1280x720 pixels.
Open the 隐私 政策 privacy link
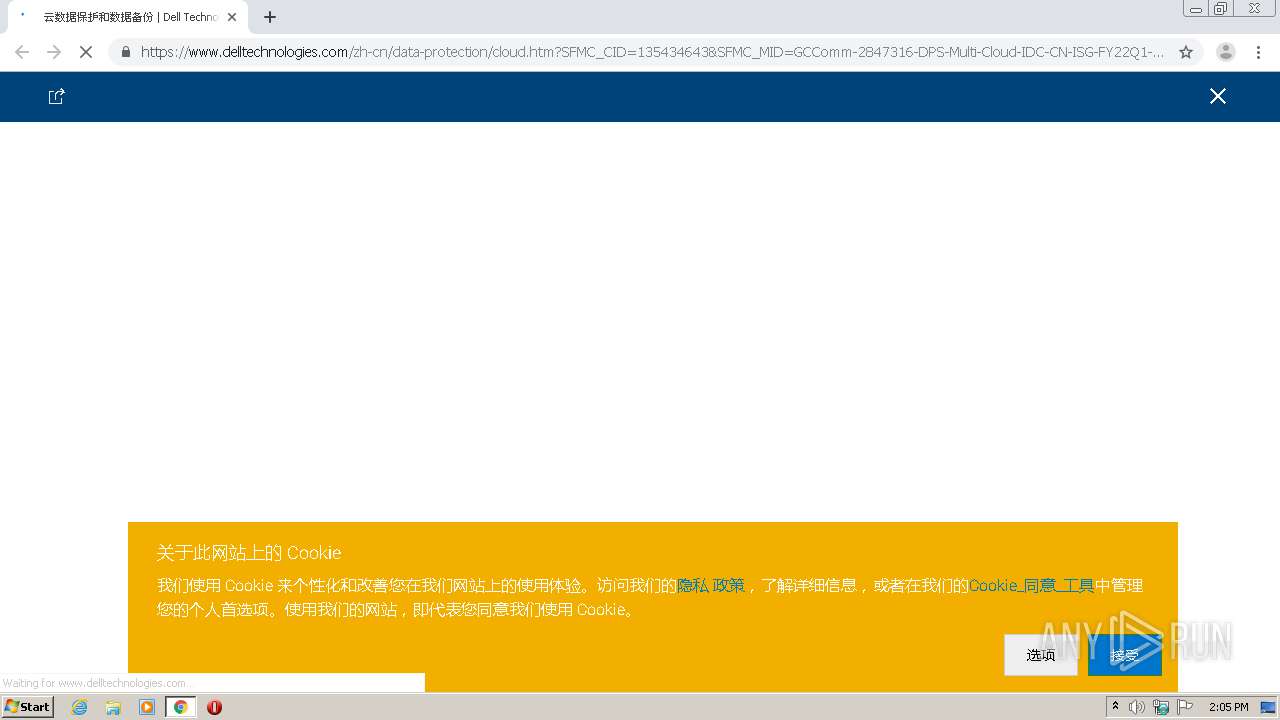click(711, 585)
